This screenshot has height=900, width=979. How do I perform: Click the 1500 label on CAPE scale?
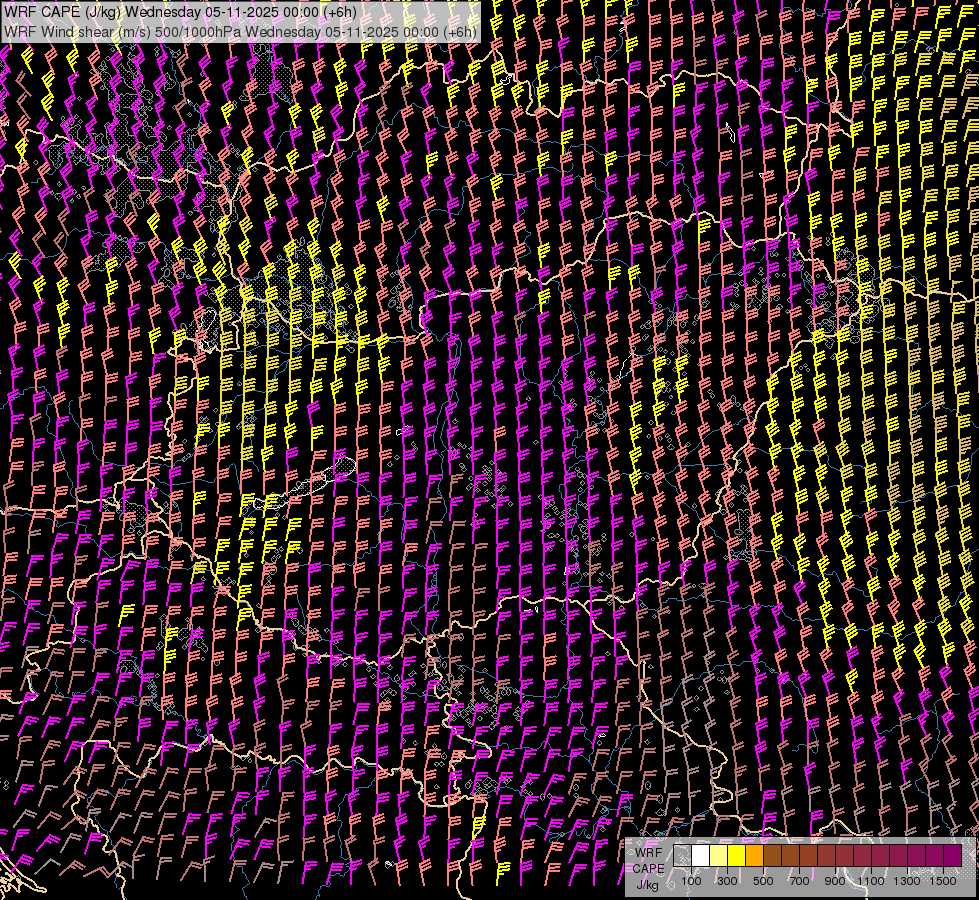pos(943,881)
